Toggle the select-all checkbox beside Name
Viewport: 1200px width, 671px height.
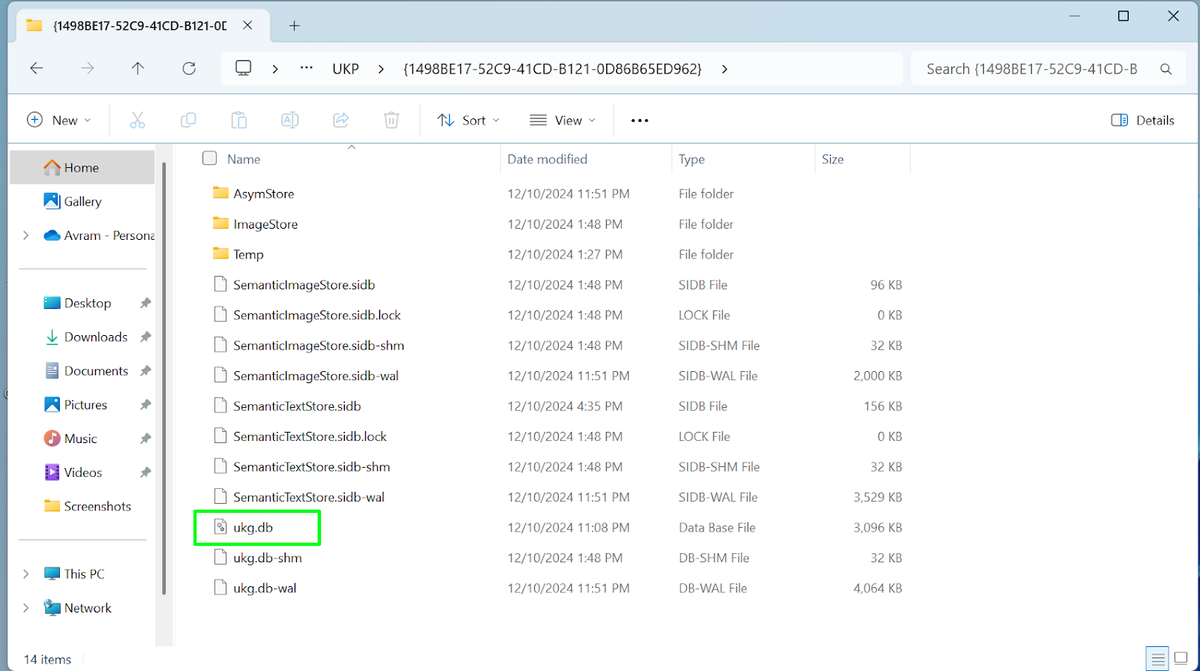coord(210,159)
